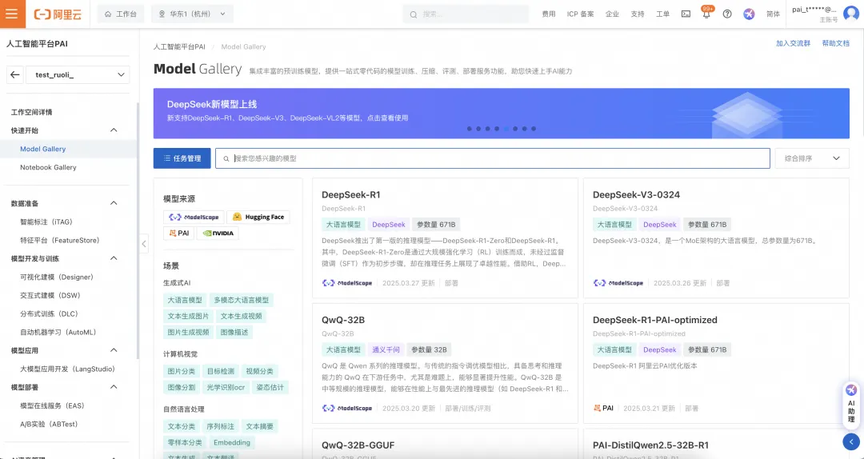Click the notification bell icon
Screen dimensions: 864x459
tap(706, 15)
